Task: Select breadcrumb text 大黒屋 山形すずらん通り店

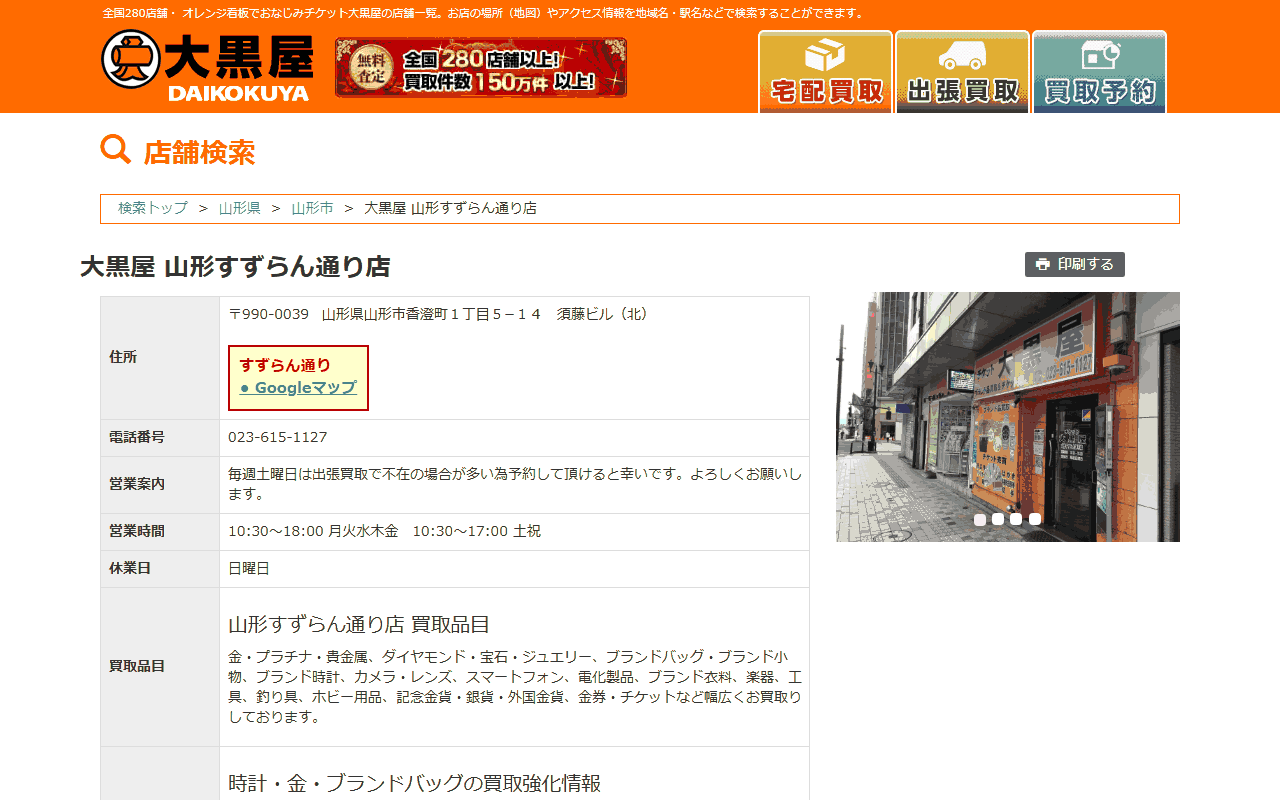Action: (450, 208)
